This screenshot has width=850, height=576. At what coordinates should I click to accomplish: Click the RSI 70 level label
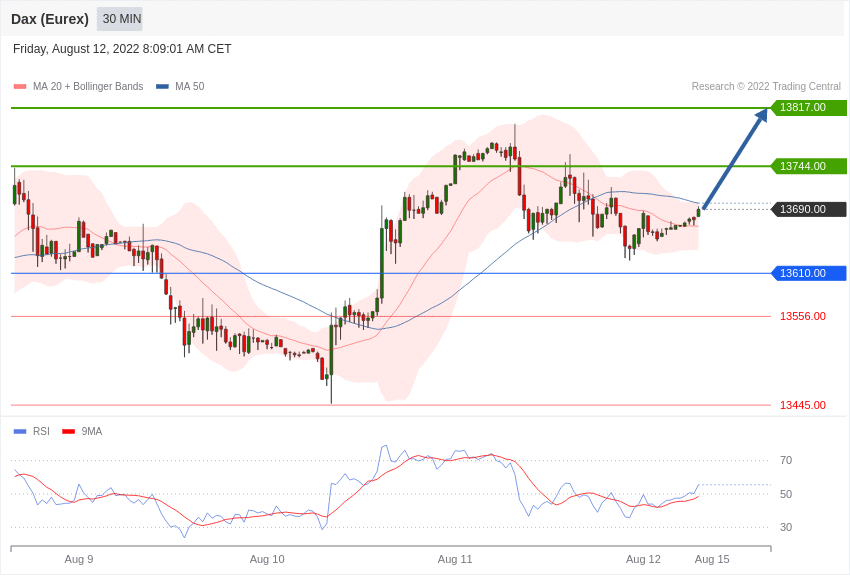coord(786,461)
